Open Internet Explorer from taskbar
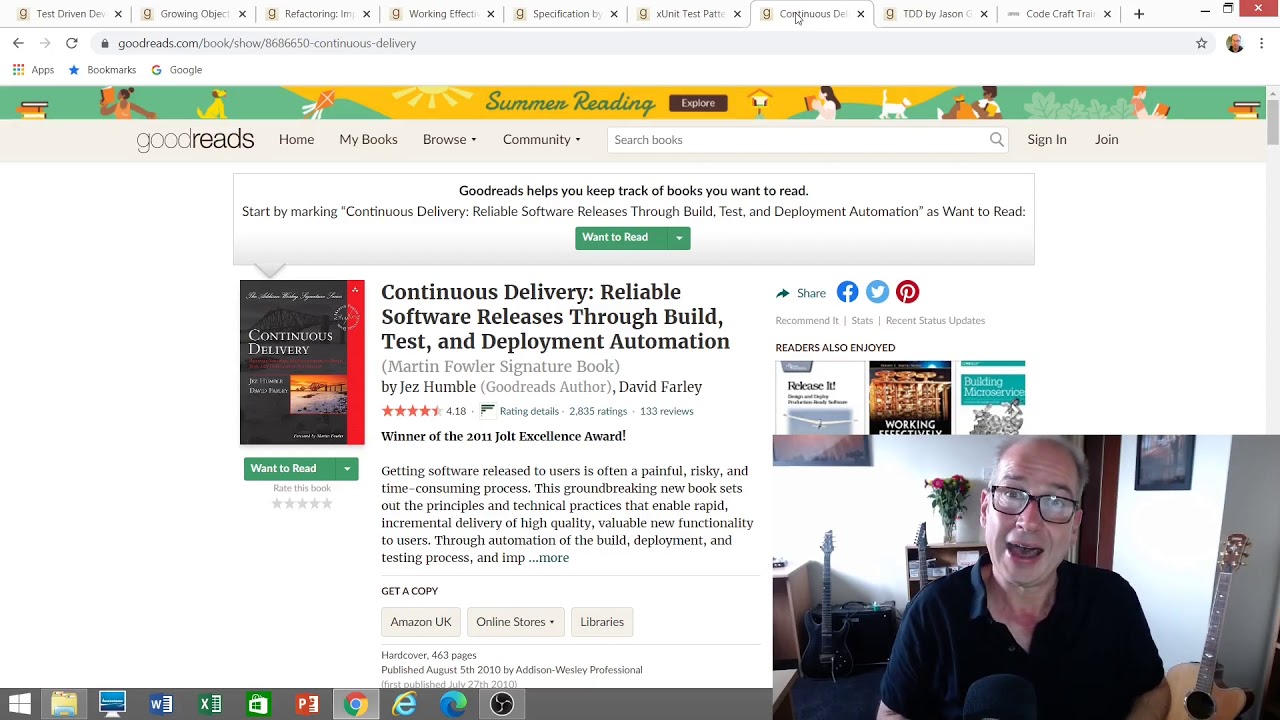1280x720 pixels. point(404,704)
